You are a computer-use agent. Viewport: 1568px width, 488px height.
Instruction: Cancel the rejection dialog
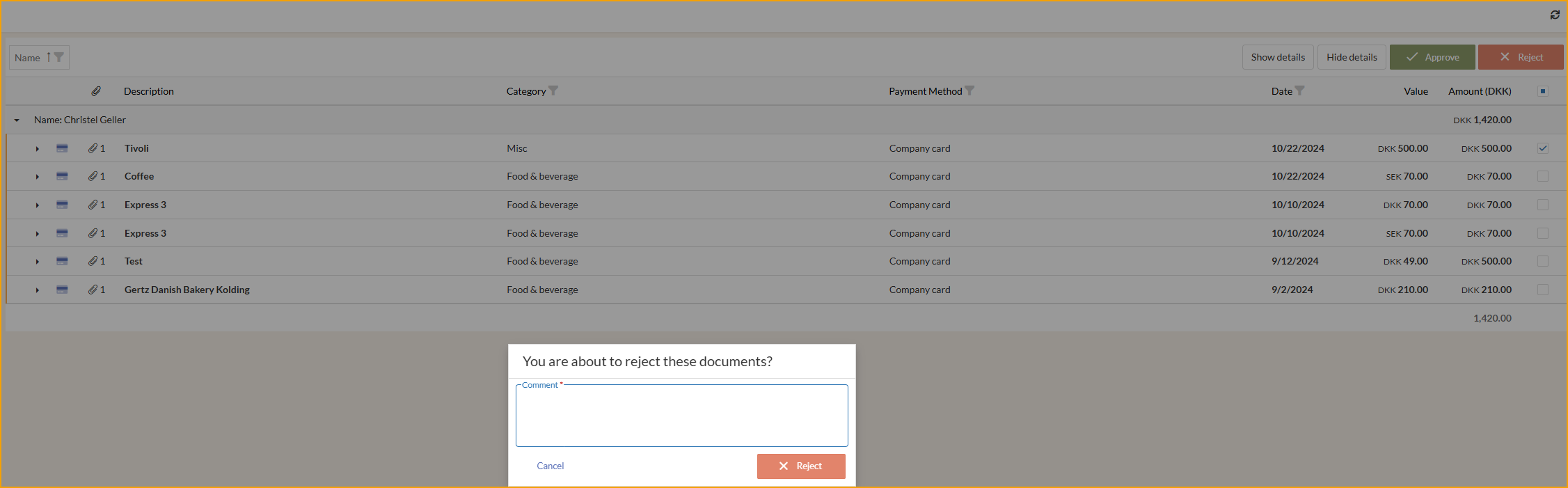550,466
